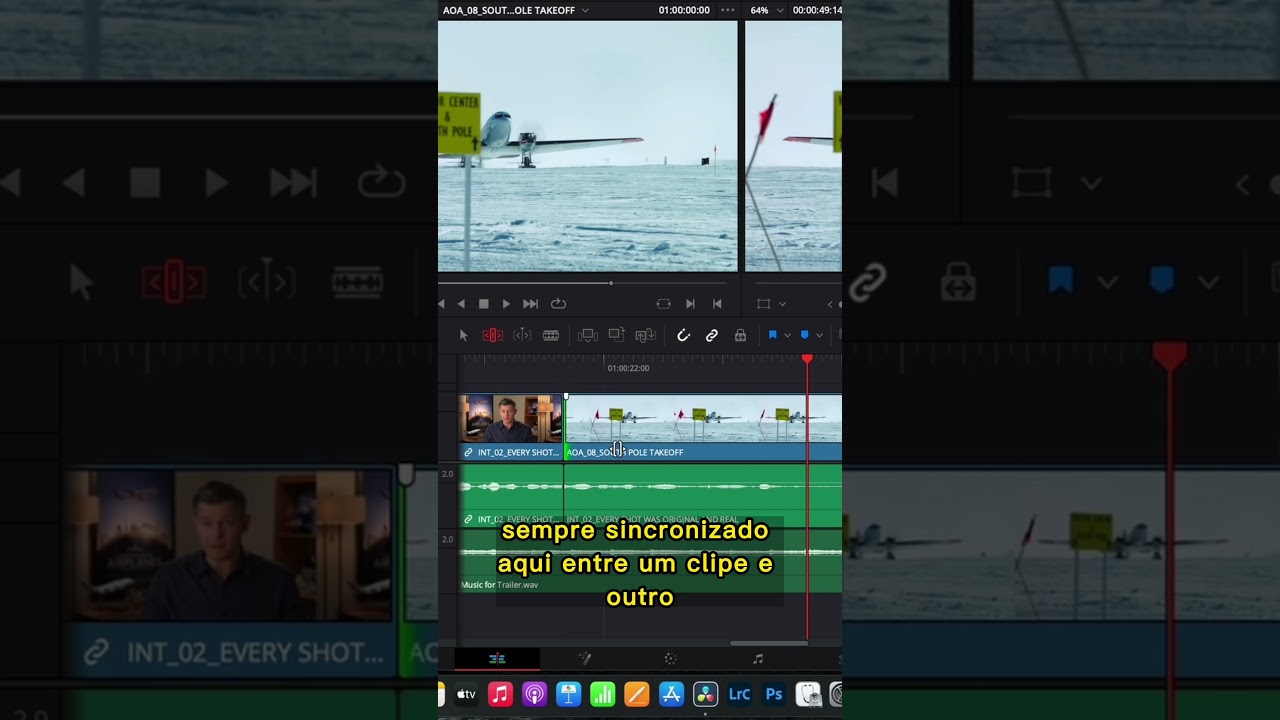
Task: Click the edit point between the two video clips
Action: pos(565,426)
